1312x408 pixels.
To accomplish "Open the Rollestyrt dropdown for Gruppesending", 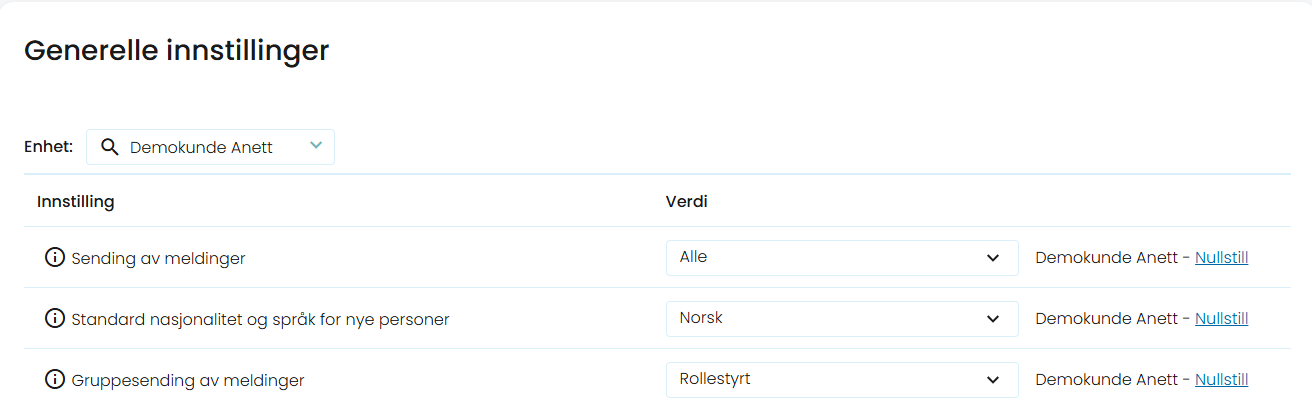I will click(x=842, y=380).
